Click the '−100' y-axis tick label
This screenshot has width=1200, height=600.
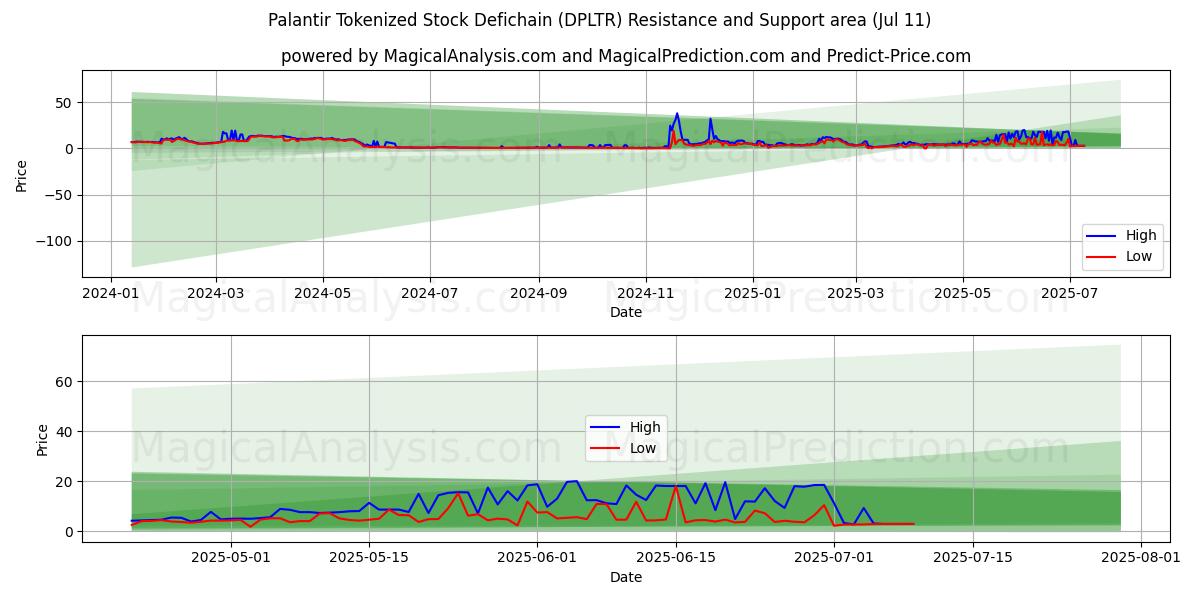[56, 241]
